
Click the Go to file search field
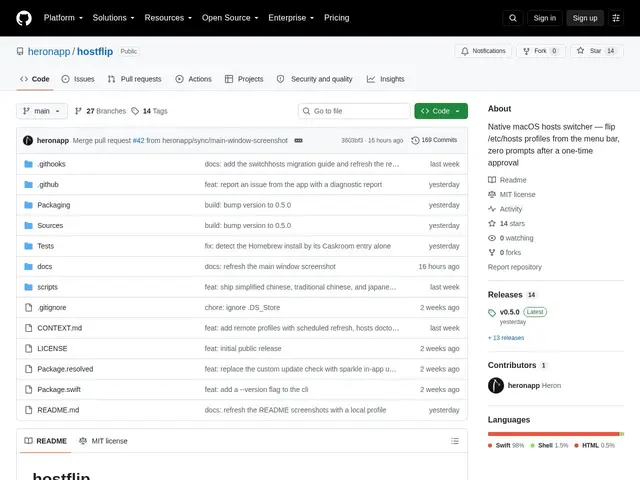coord(354,111)
